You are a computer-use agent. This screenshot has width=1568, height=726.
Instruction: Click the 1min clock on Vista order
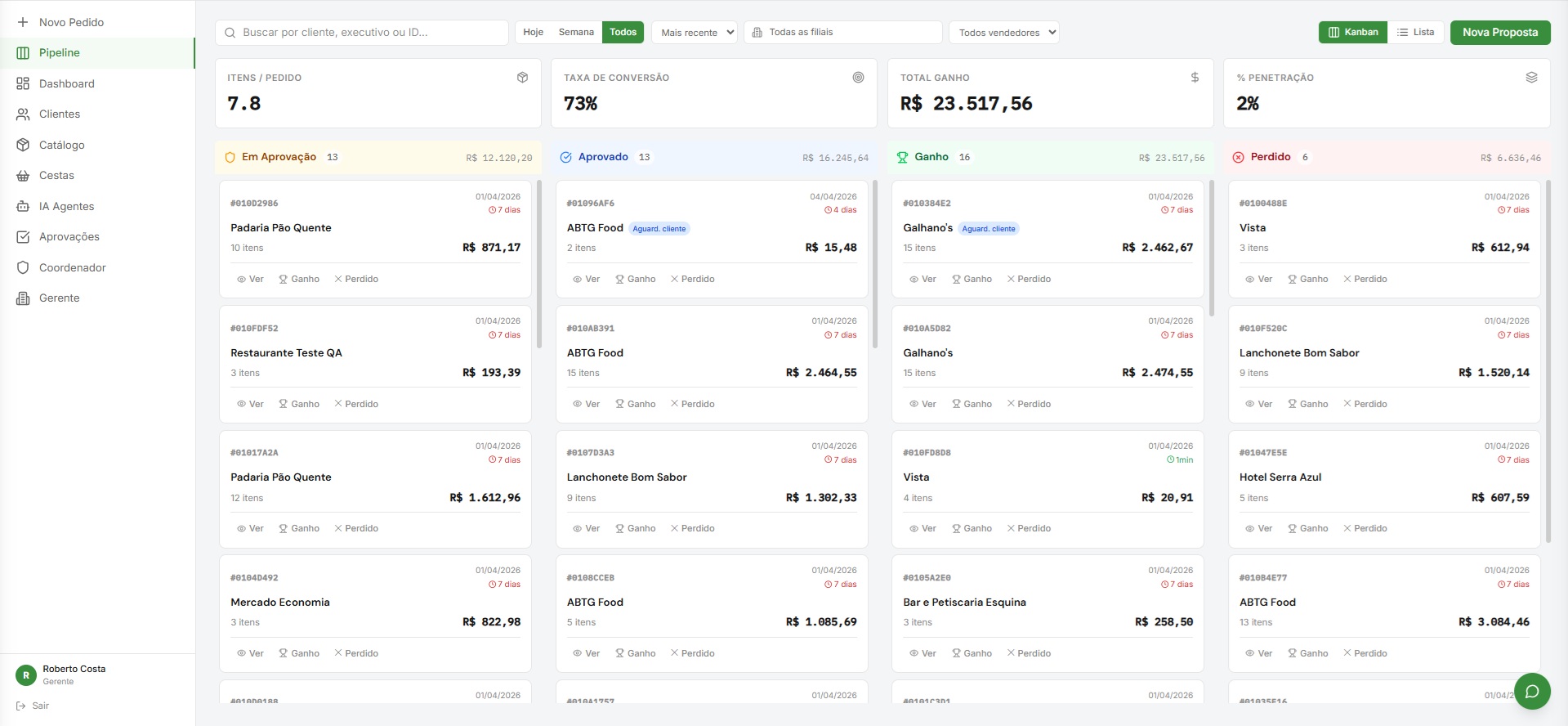[1171, 460]
